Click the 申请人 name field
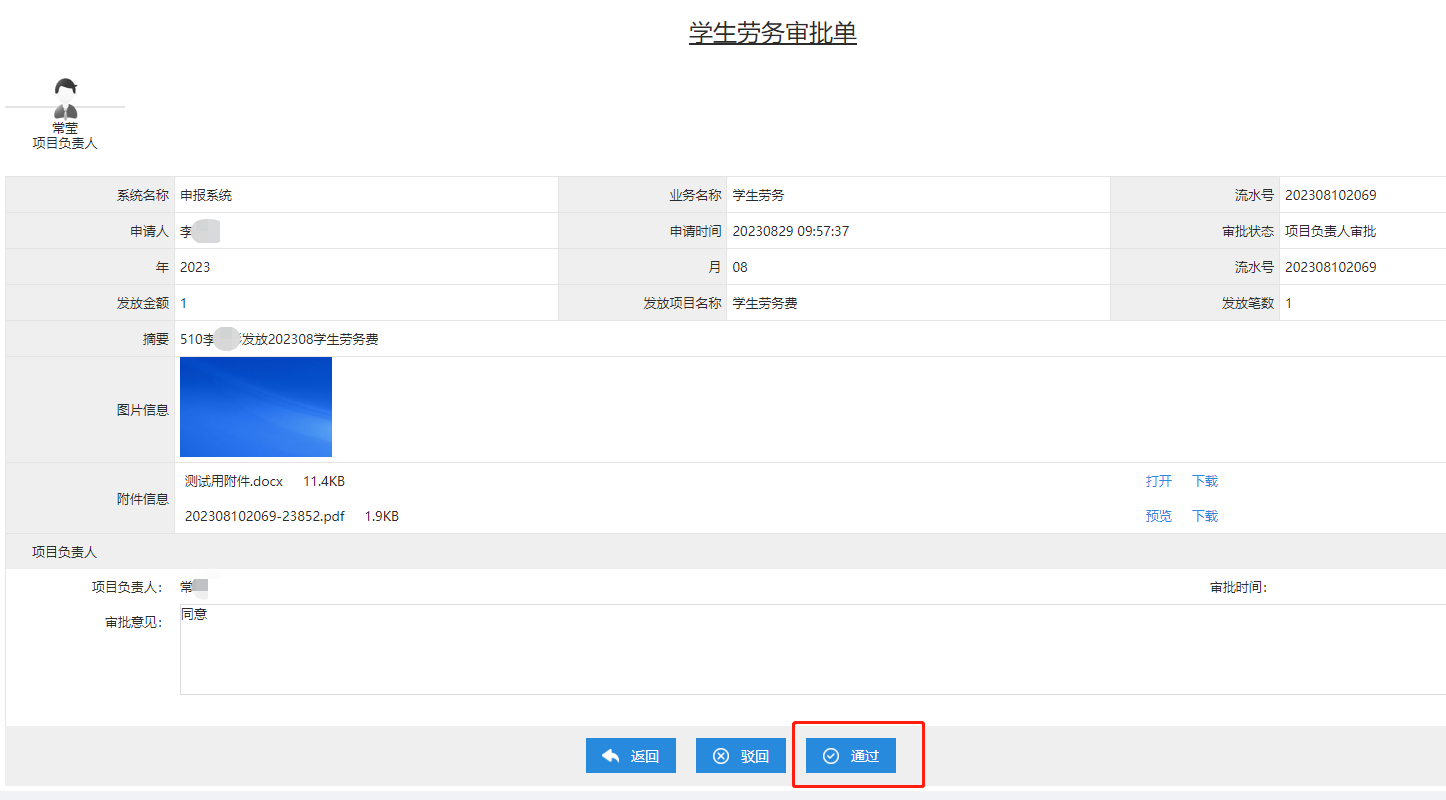This screenshot has height=800, width=1446. [199, 231]
